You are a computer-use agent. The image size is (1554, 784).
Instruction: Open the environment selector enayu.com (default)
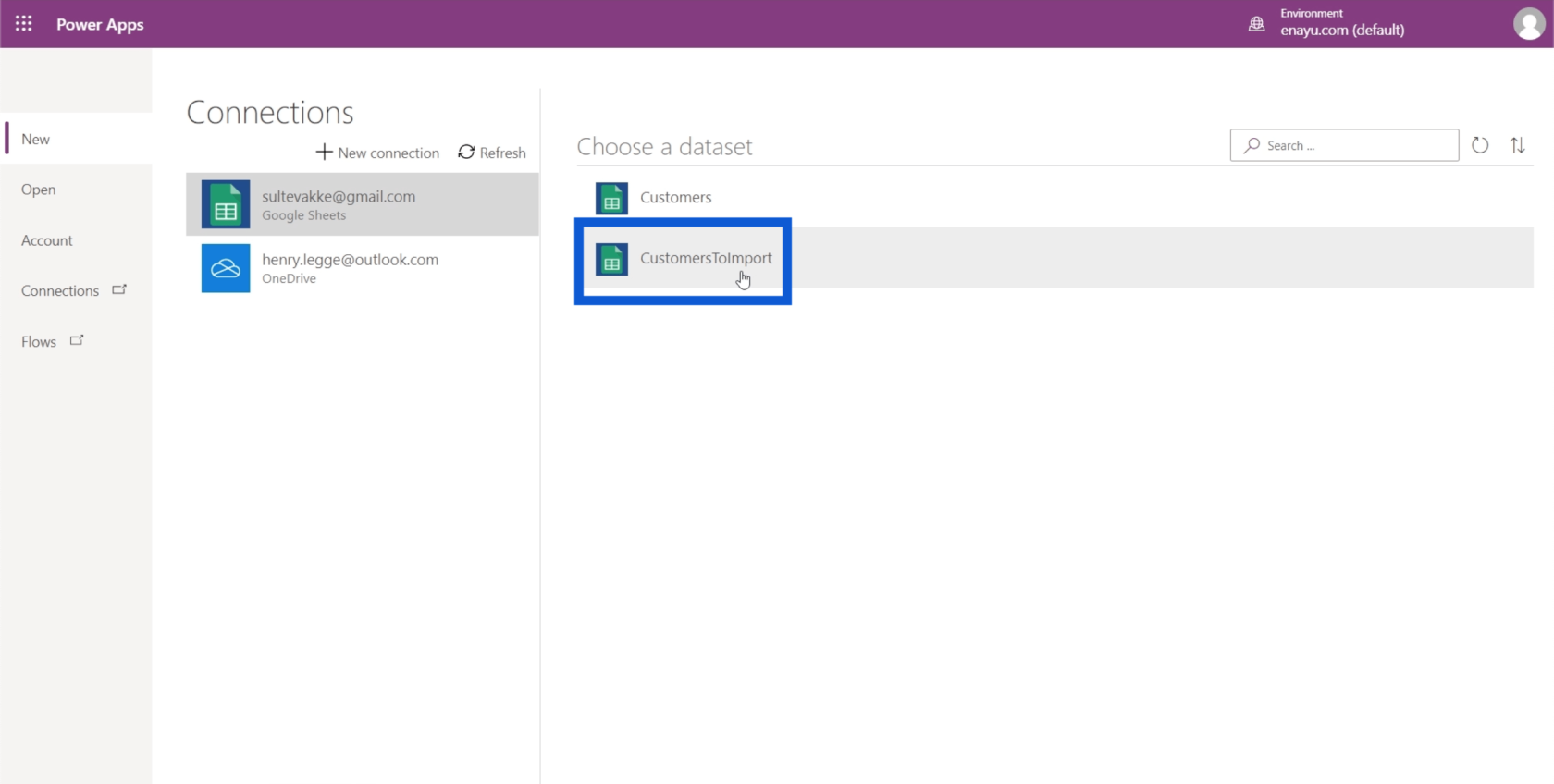(1341, 30)
